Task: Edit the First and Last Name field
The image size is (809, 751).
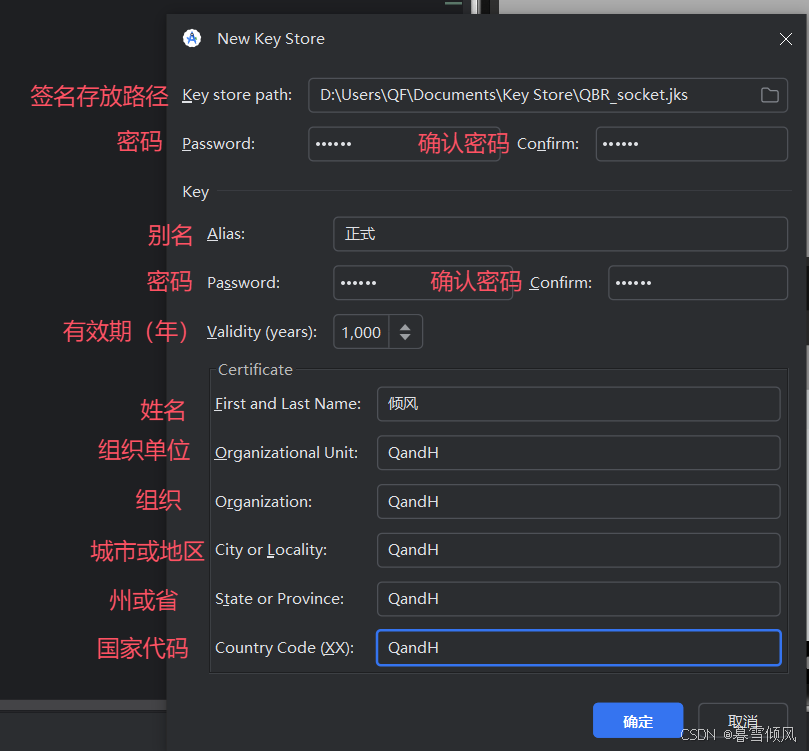Action: tap(578, 404)
